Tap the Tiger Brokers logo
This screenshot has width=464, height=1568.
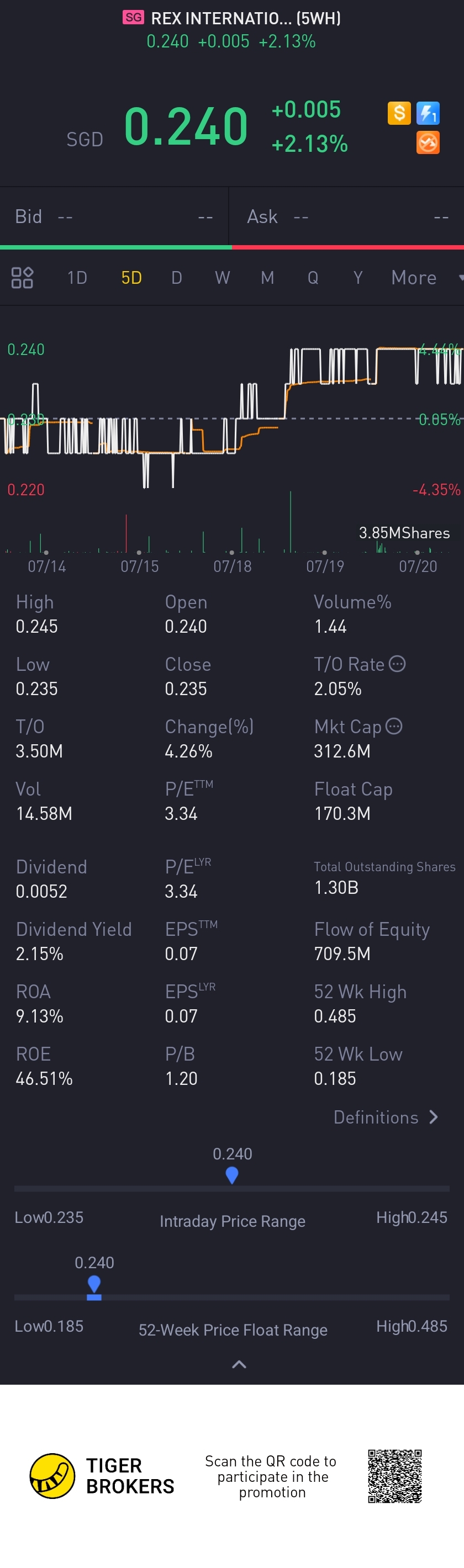coord(52,1475)
